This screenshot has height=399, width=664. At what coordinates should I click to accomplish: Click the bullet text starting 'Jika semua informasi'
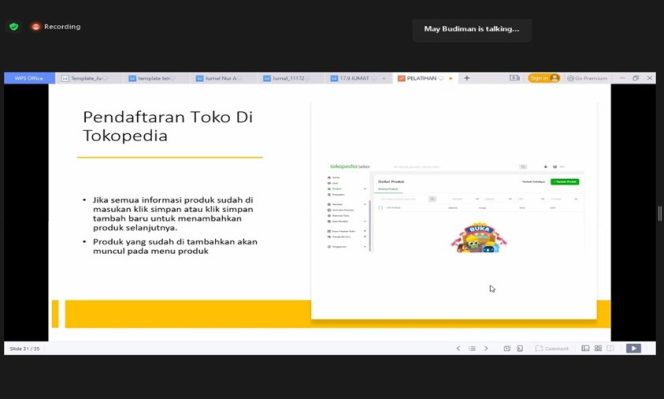click(x=173, y=213)
